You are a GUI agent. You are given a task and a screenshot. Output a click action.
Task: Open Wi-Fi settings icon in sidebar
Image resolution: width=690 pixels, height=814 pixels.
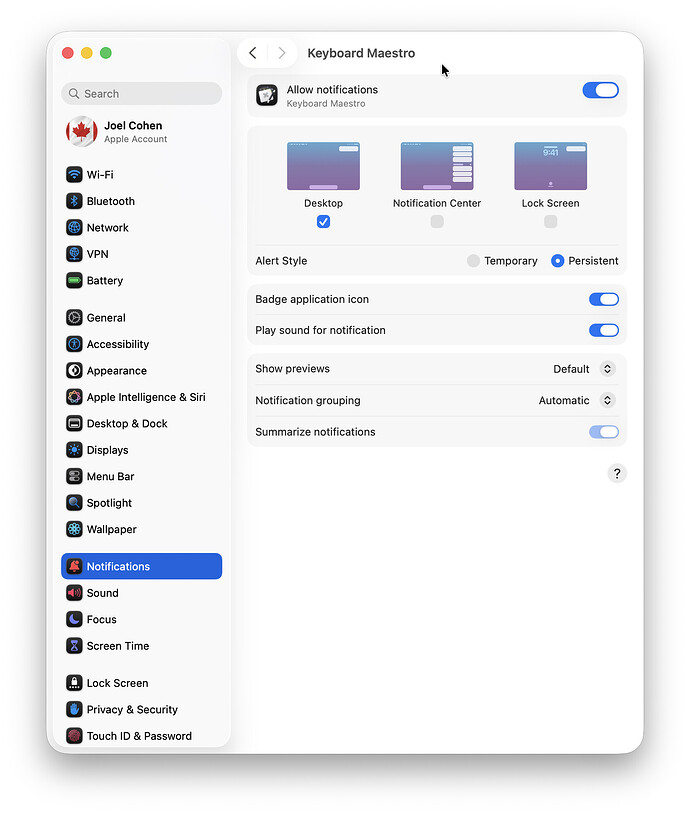74,174
